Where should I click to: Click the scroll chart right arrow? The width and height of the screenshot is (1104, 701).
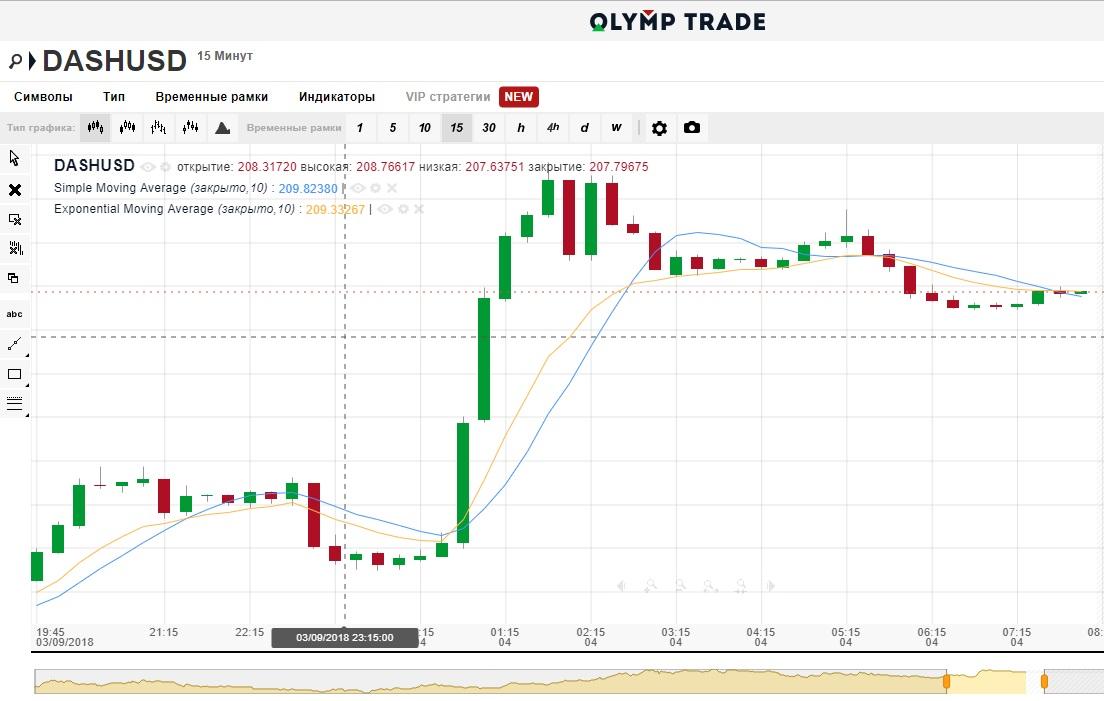coord(771,586)
